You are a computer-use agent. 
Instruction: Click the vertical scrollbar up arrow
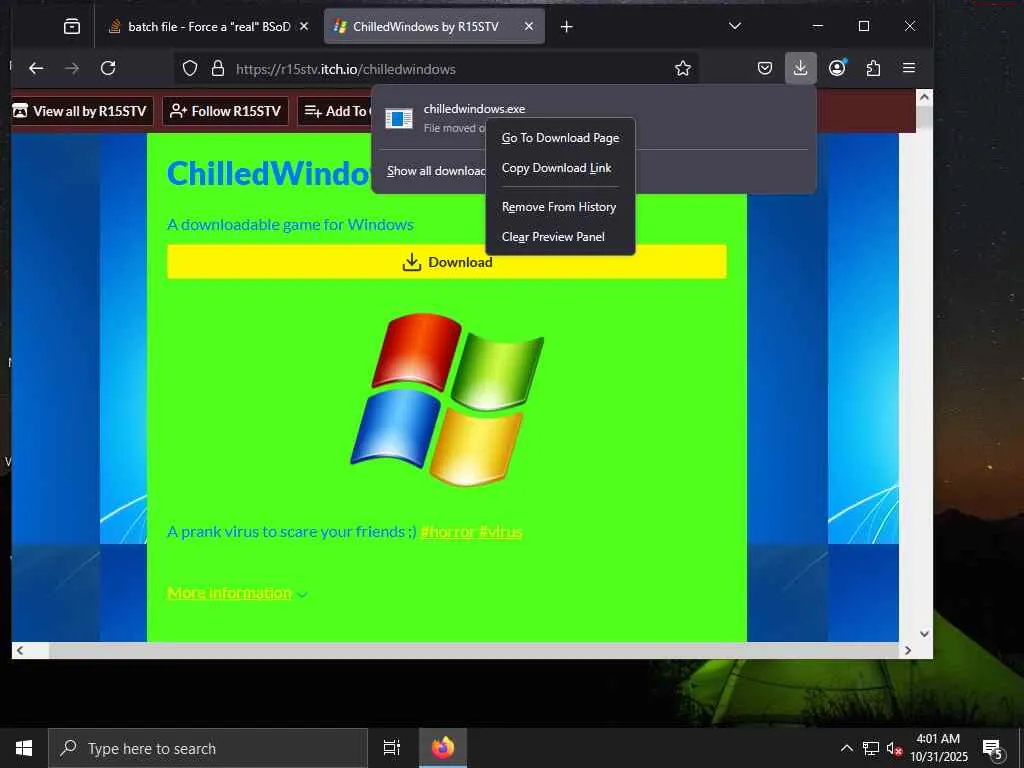click(924, 97)
